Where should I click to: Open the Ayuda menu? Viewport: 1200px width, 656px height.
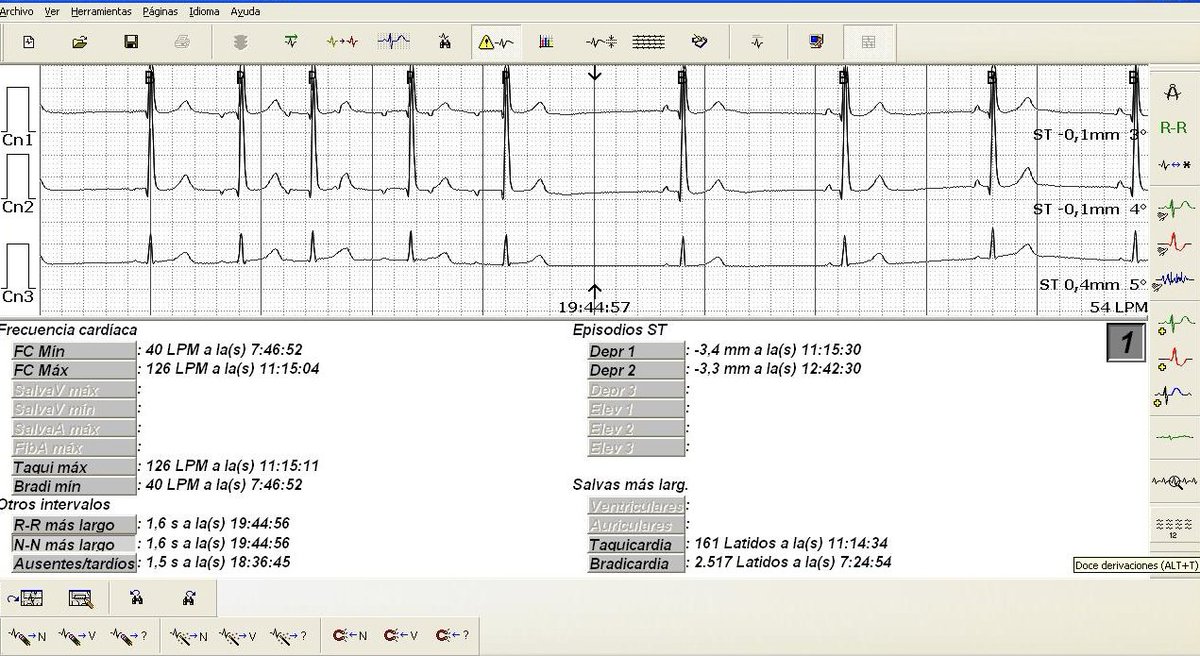(x=246, y=12)
